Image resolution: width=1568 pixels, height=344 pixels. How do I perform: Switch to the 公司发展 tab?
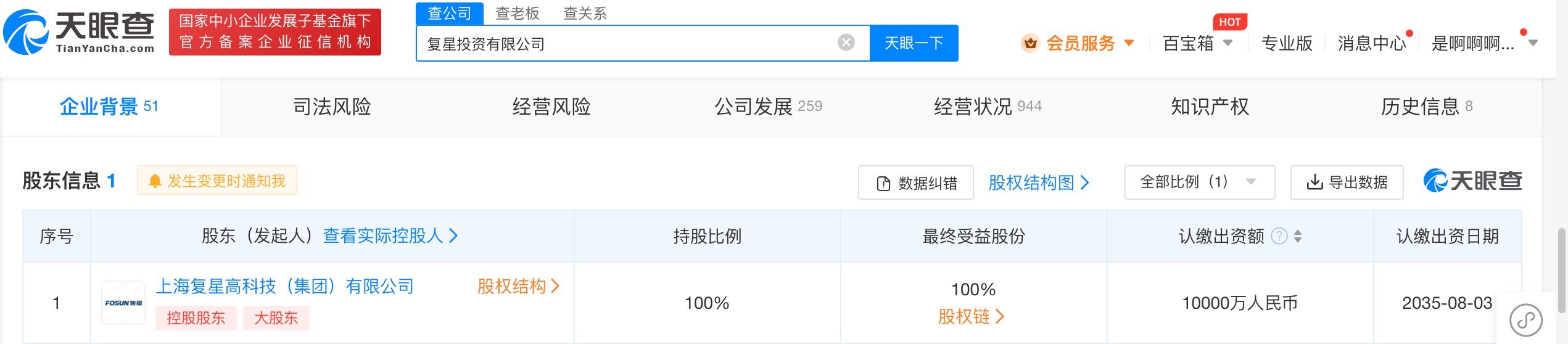coord(767,107)
